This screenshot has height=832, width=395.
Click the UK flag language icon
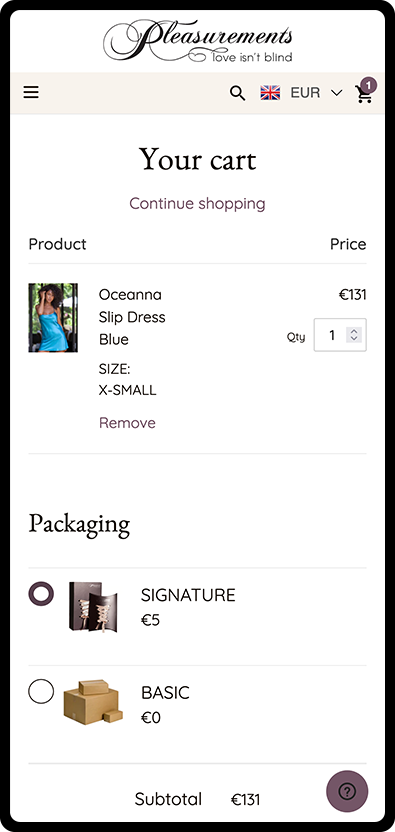[270, 93]
